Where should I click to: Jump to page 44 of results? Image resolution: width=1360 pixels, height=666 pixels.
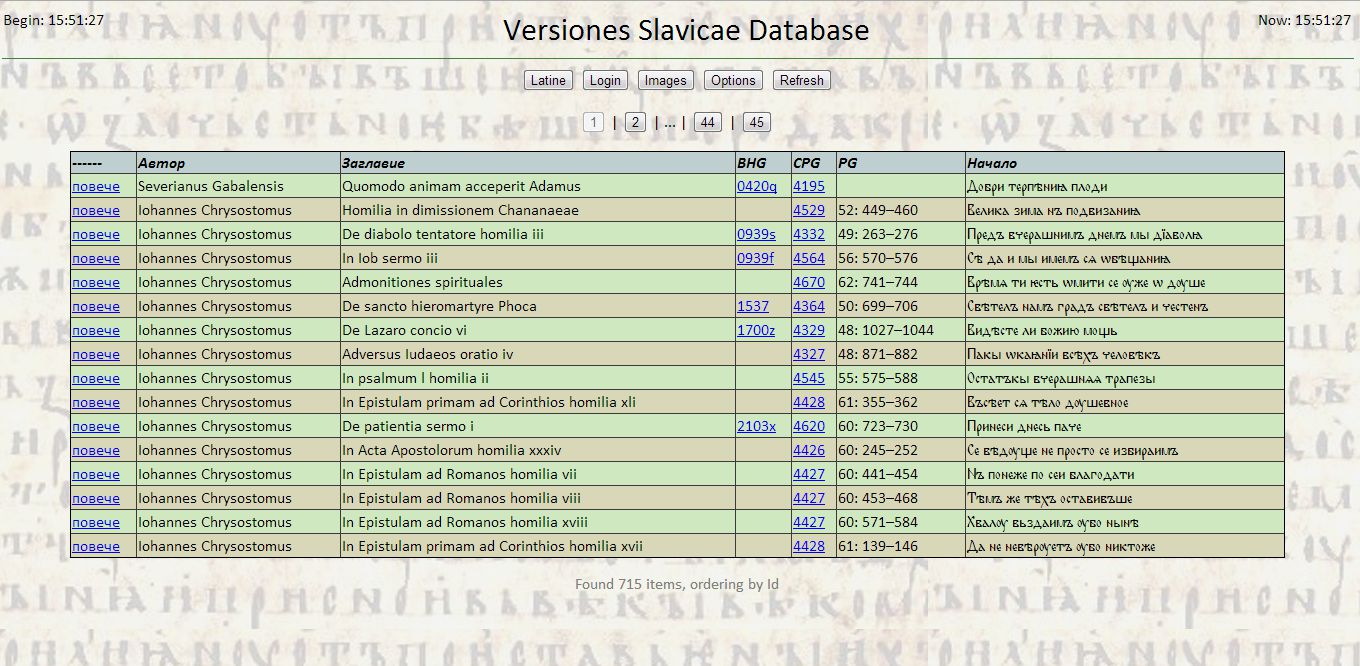[x=708, y=122]
